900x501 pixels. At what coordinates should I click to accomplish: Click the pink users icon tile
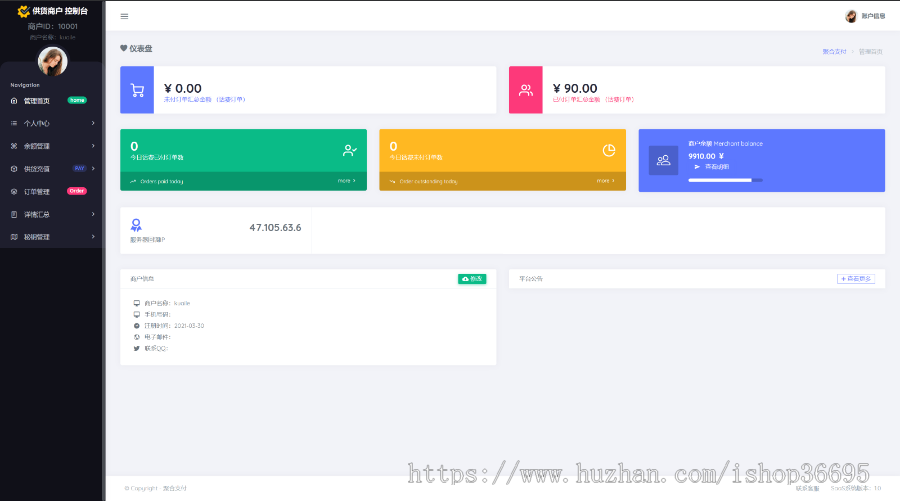pos(525,90)
